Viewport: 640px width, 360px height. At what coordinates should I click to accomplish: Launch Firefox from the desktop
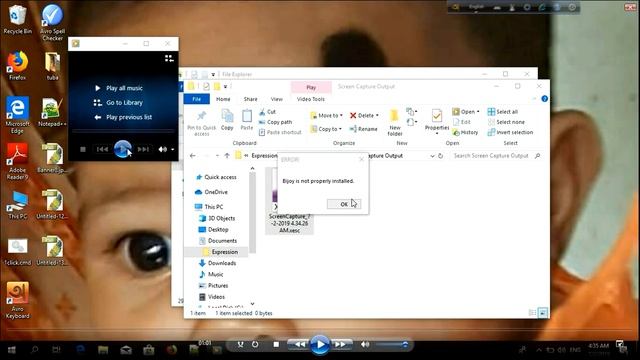[x=17, y=65]
